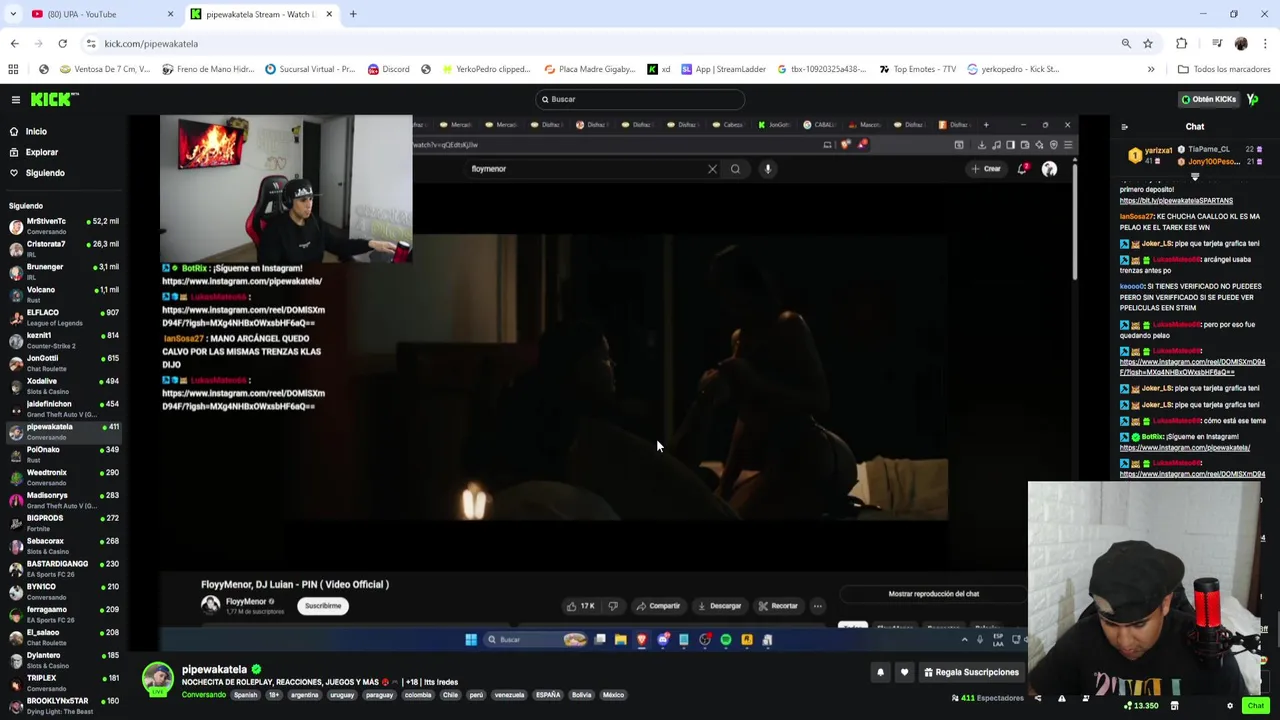Click the pipewakatela streamer name
This screenshot has height=720, width=1280.
click(214, 669)
